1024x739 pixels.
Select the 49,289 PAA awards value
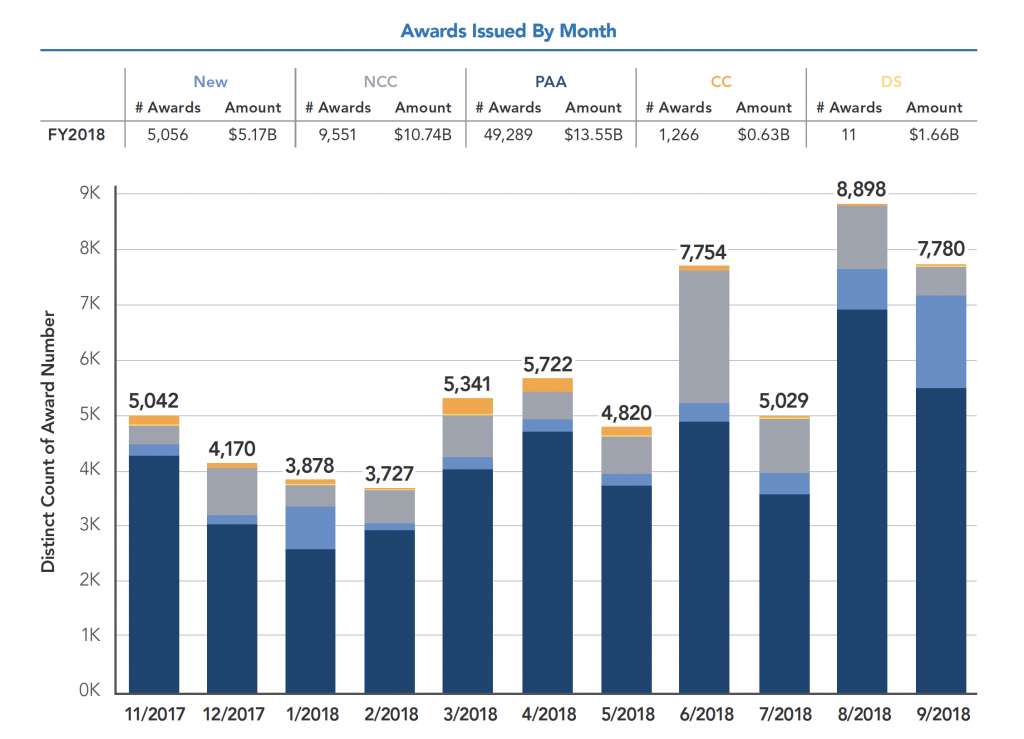(508, 134)
